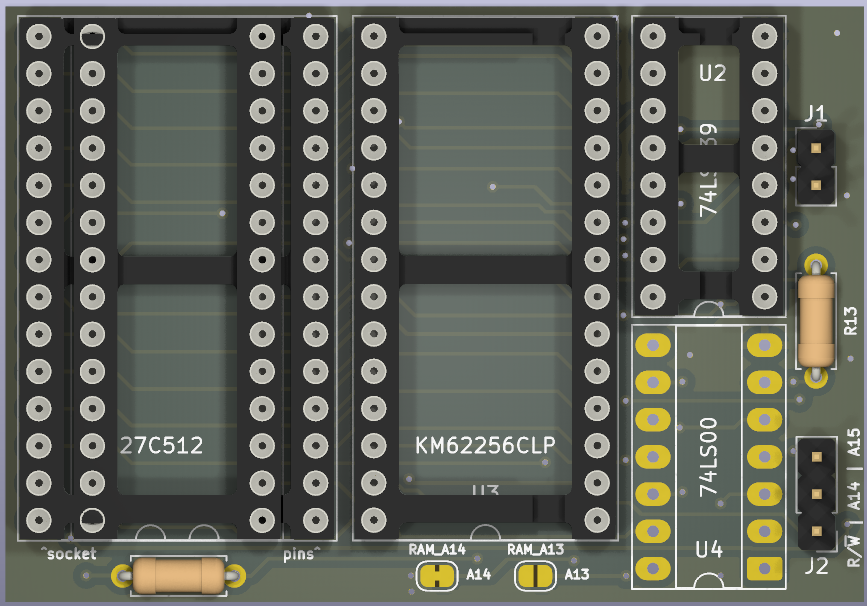The height and width of the screenshot is (606, 867).
Task: Click the KM62256CLP chip label
Action: coord(485,446)
